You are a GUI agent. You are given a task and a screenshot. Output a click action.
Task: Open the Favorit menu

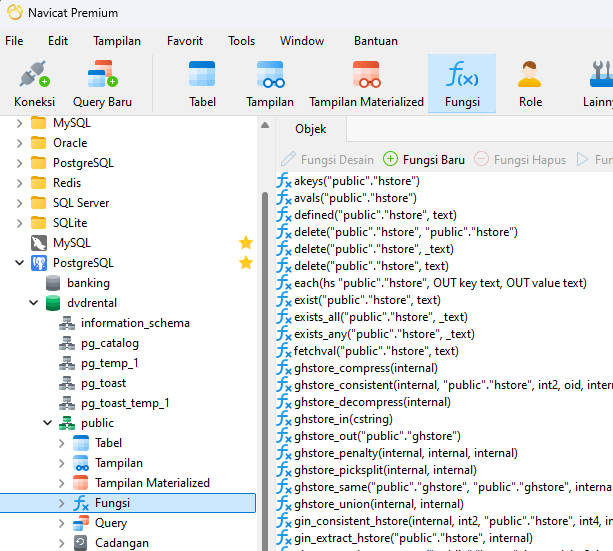tap(185, 41)
